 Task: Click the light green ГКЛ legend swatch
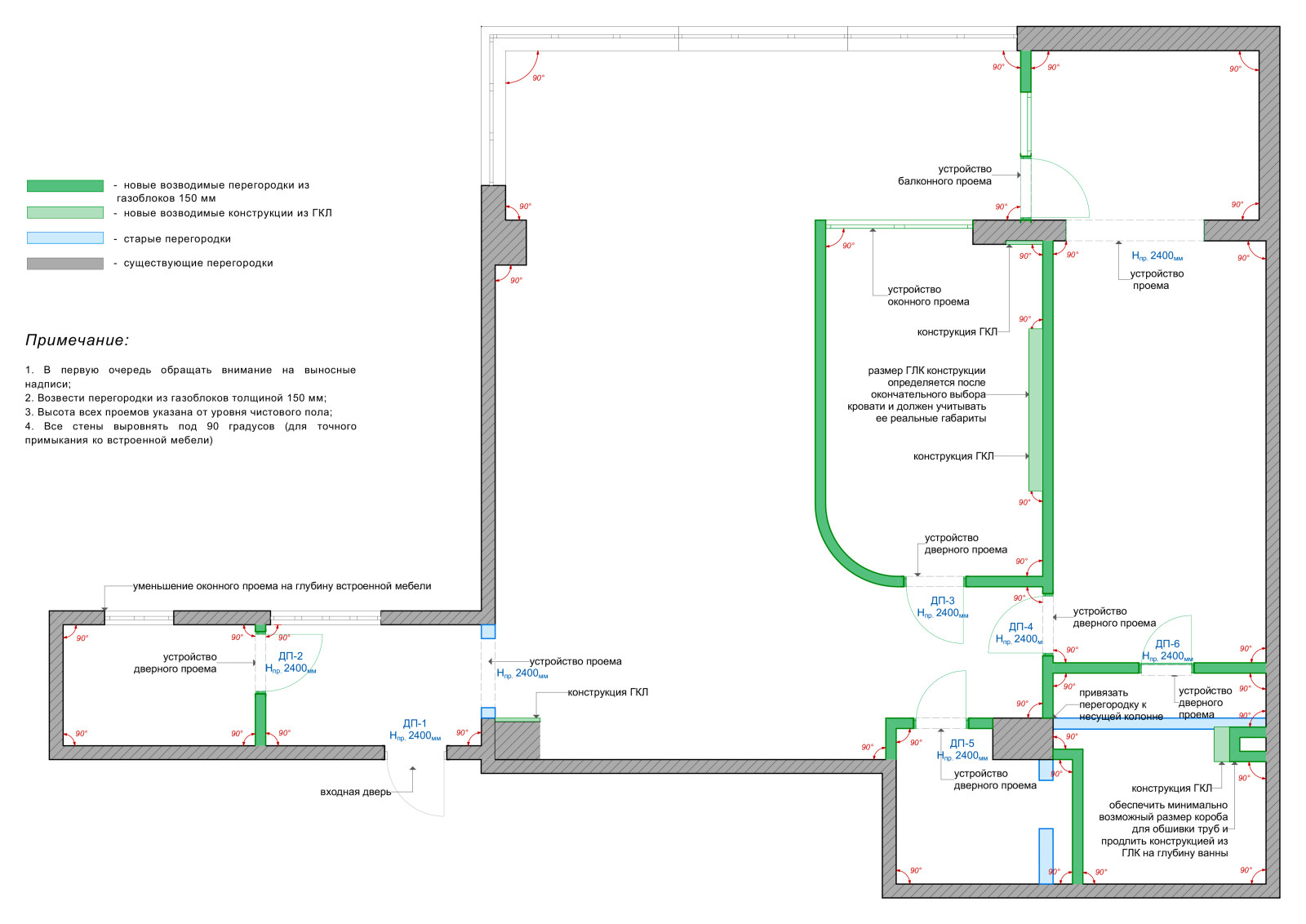coord(65,213)
